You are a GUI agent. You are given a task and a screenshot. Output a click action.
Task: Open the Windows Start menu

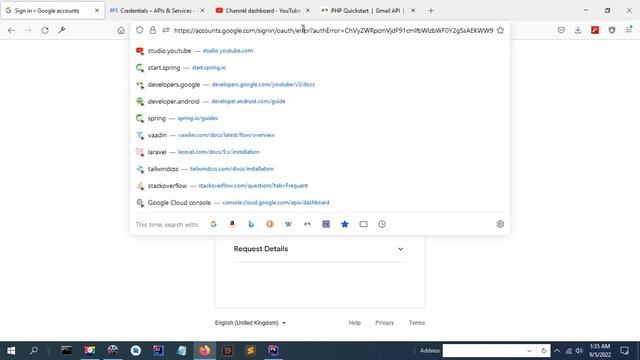[x=11, y=351]
